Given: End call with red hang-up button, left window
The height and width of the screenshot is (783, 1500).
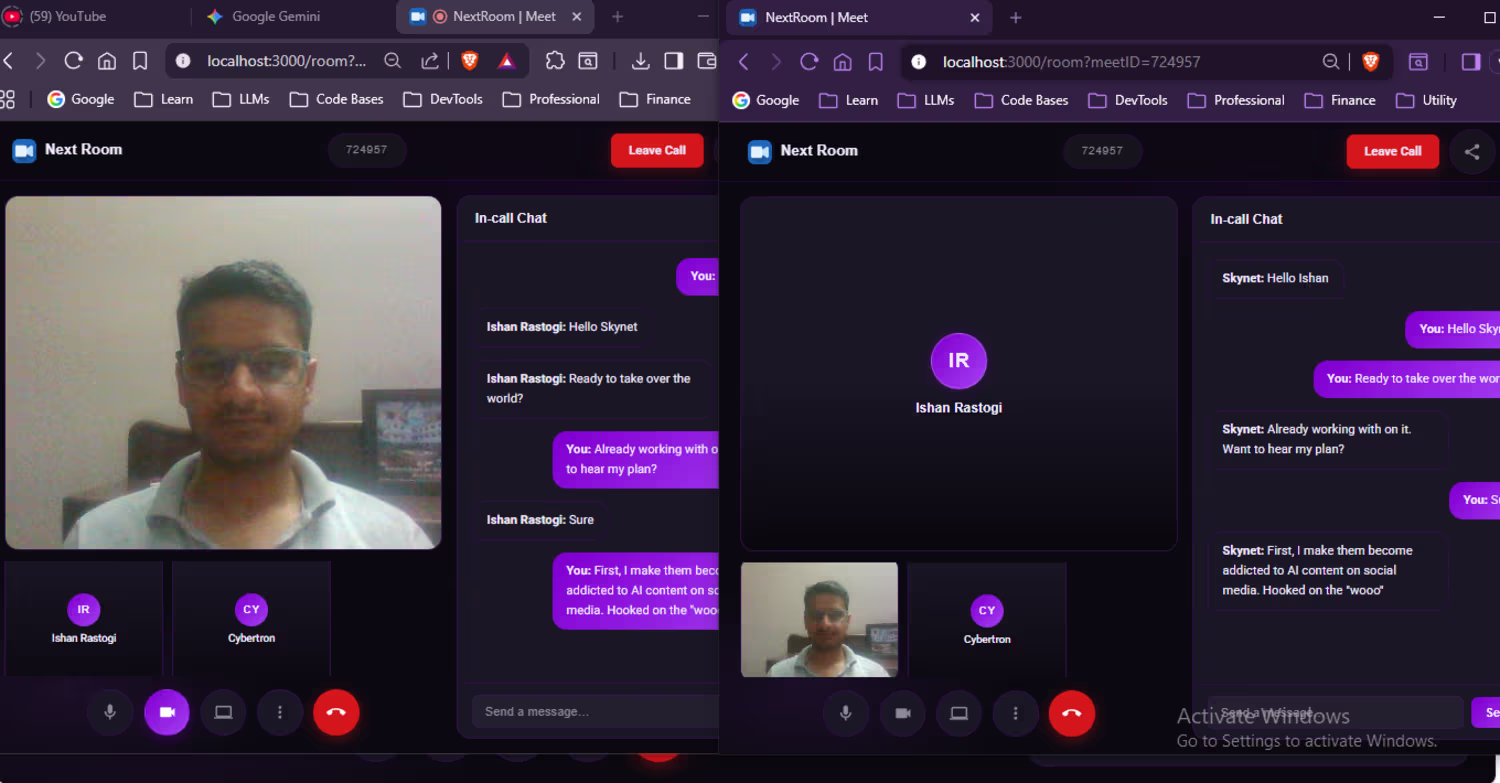Looking at the screenshot, I should 336,713.
